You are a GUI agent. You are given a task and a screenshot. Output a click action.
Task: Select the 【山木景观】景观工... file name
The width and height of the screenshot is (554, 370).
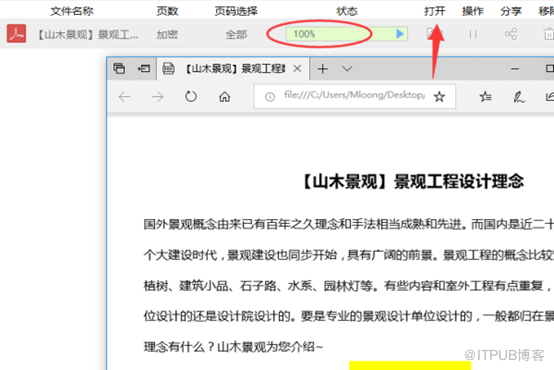tap(87, 35)
